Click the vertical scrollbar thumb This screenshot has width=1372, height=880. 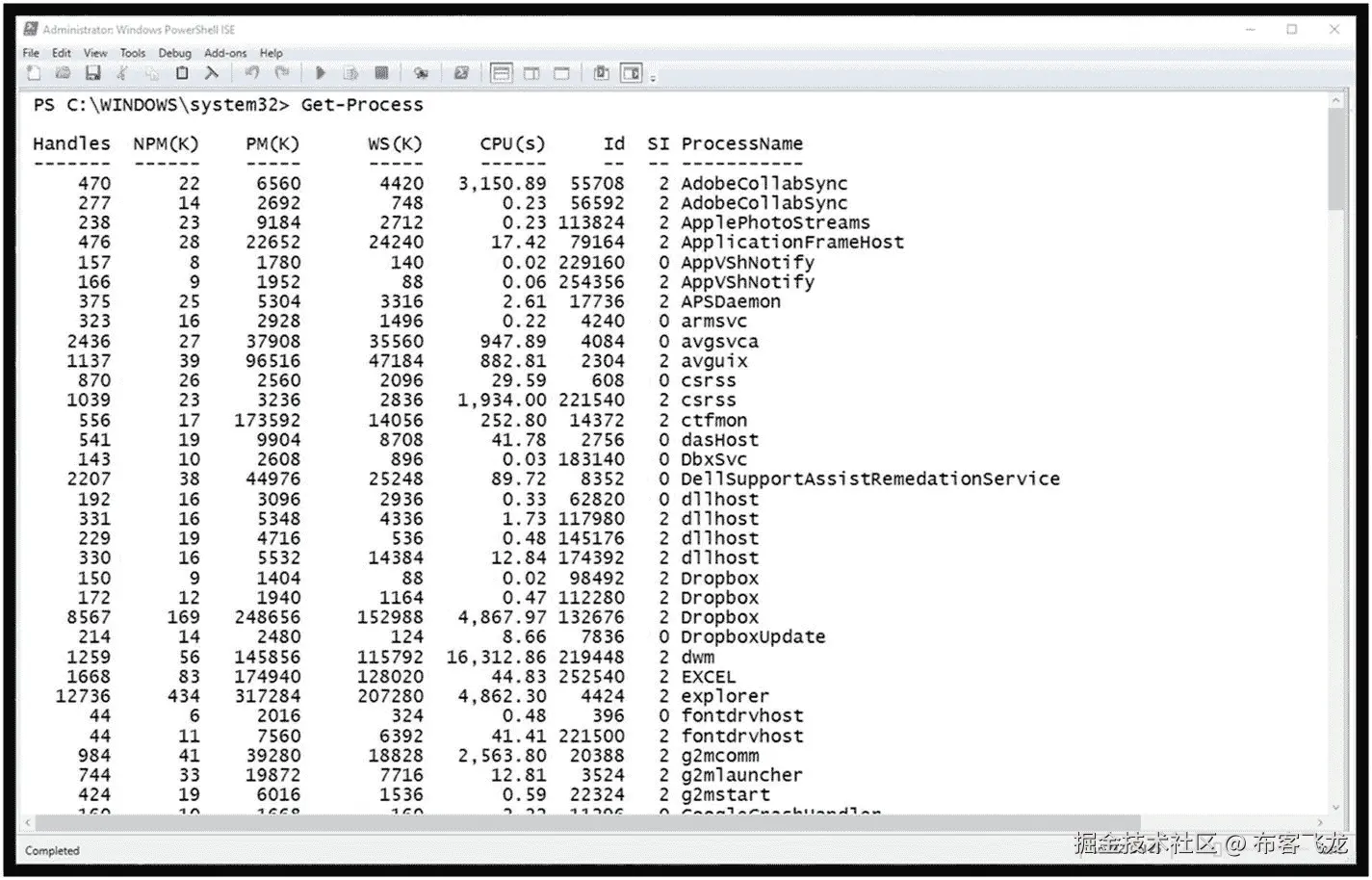click(x=1336, y=159)
